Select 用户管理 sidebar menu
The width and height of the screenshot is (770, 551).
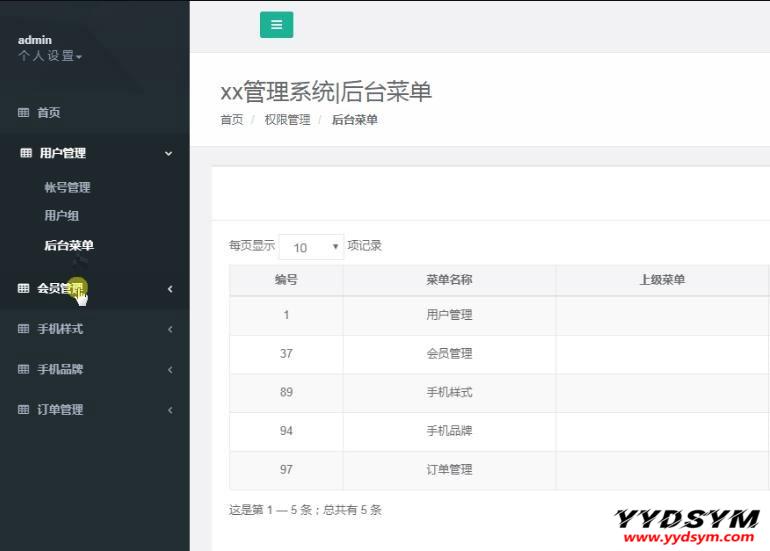tap(62, 153)
